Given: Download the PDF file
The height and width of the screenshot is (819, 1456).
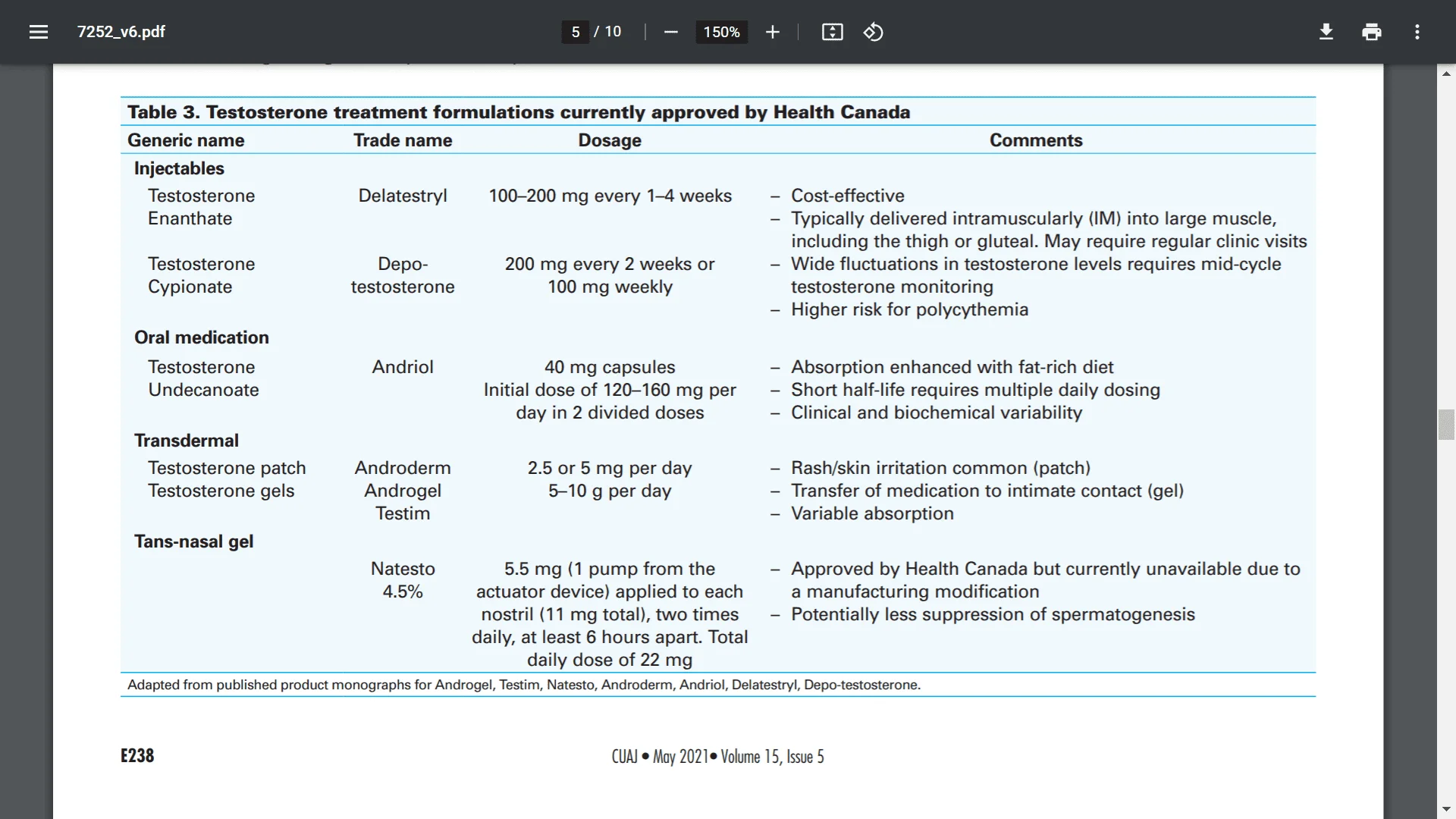Looking at the screenshot, I should pos(1326,32).
